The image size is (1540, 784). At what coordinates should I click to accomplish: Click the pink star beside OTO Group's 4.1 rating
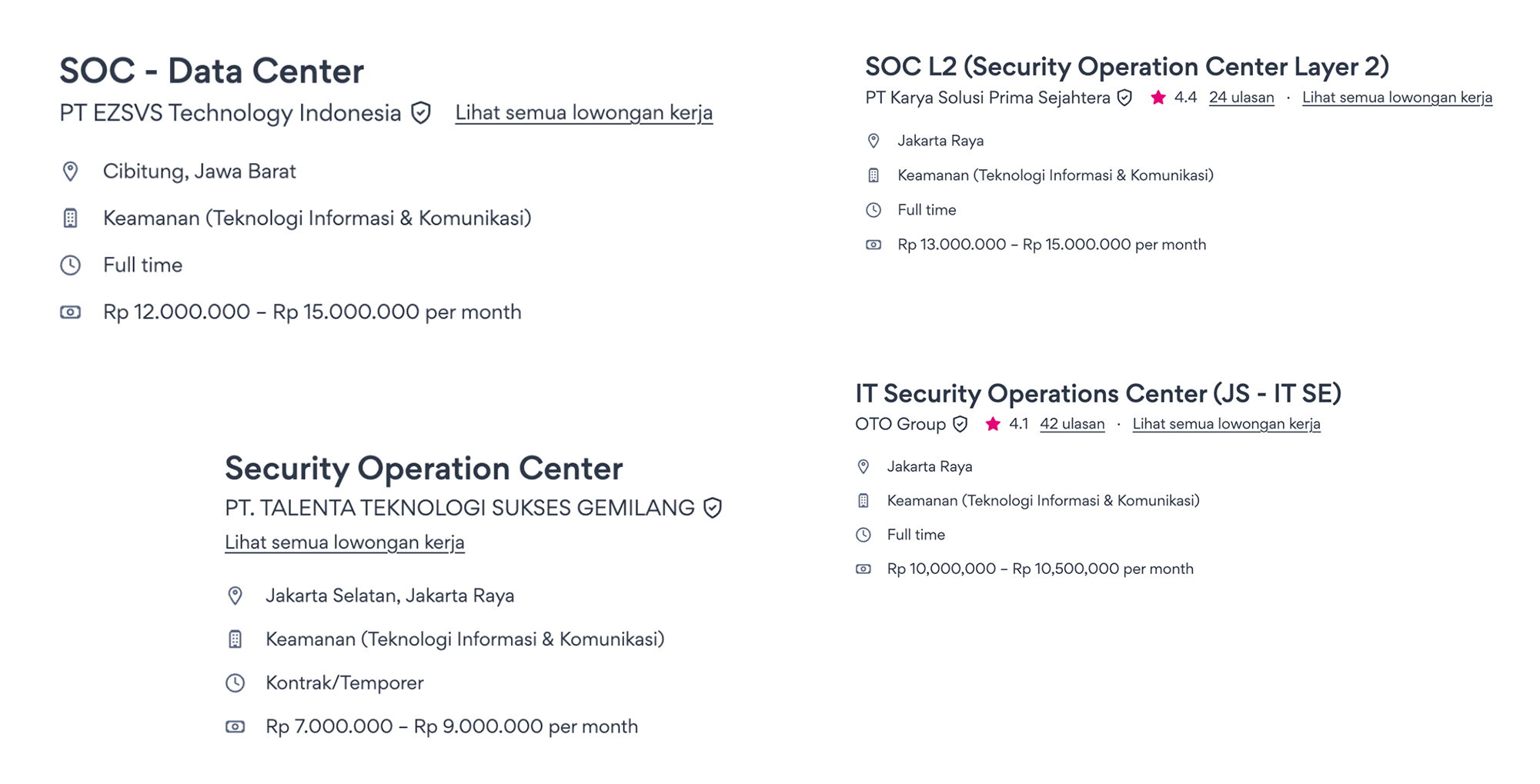coord(991,423)
